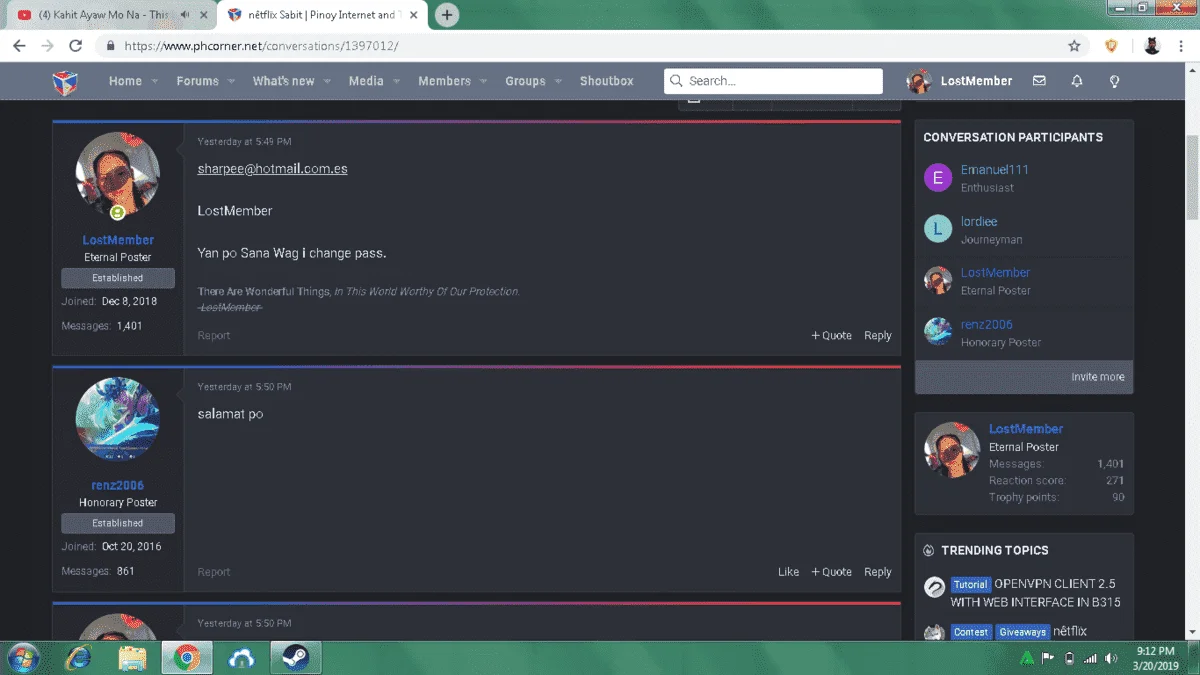Open the alerts bell icon

point(1077,81)
